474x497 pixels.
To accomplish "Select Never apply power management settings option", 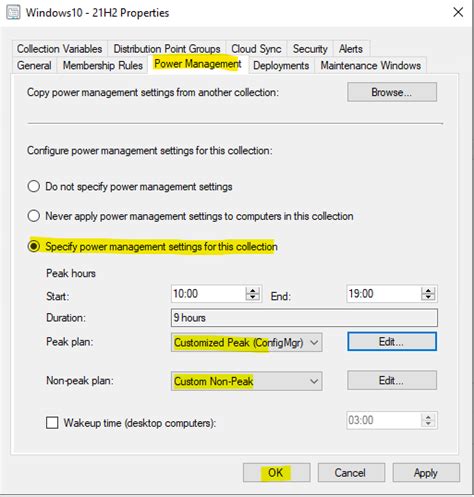I will (x=34, y=216).
